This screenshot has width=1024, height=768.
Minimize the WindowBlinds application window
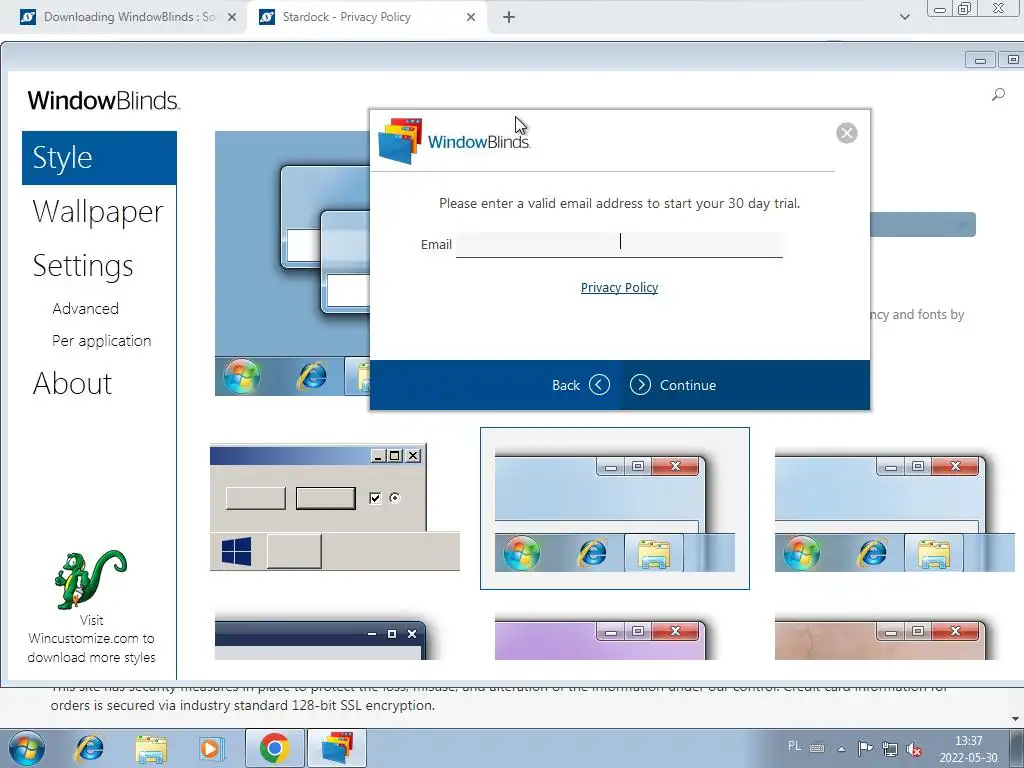(x=980, y=60)
